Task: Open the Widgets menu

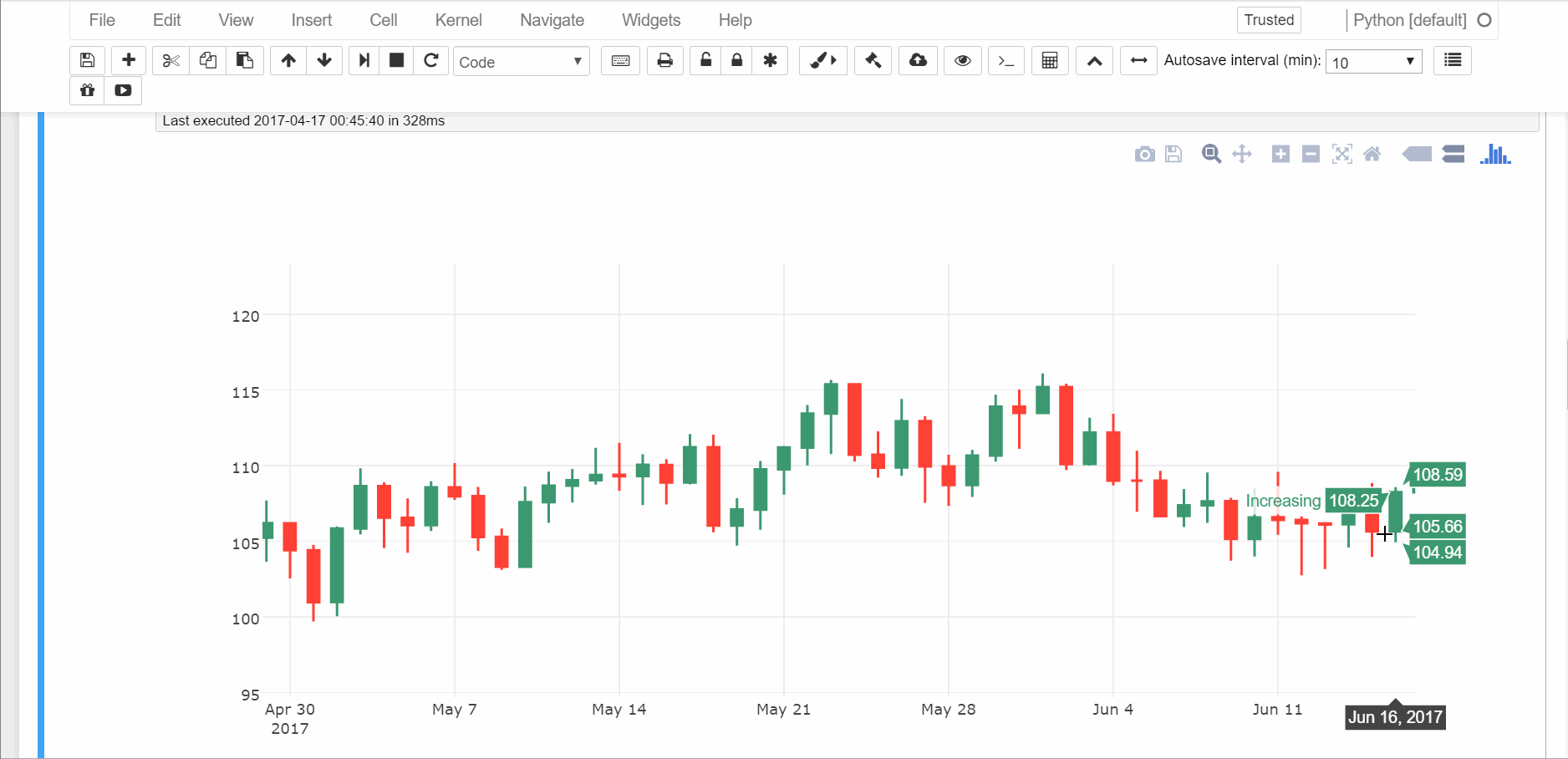Action: click(x=651, y=20)
